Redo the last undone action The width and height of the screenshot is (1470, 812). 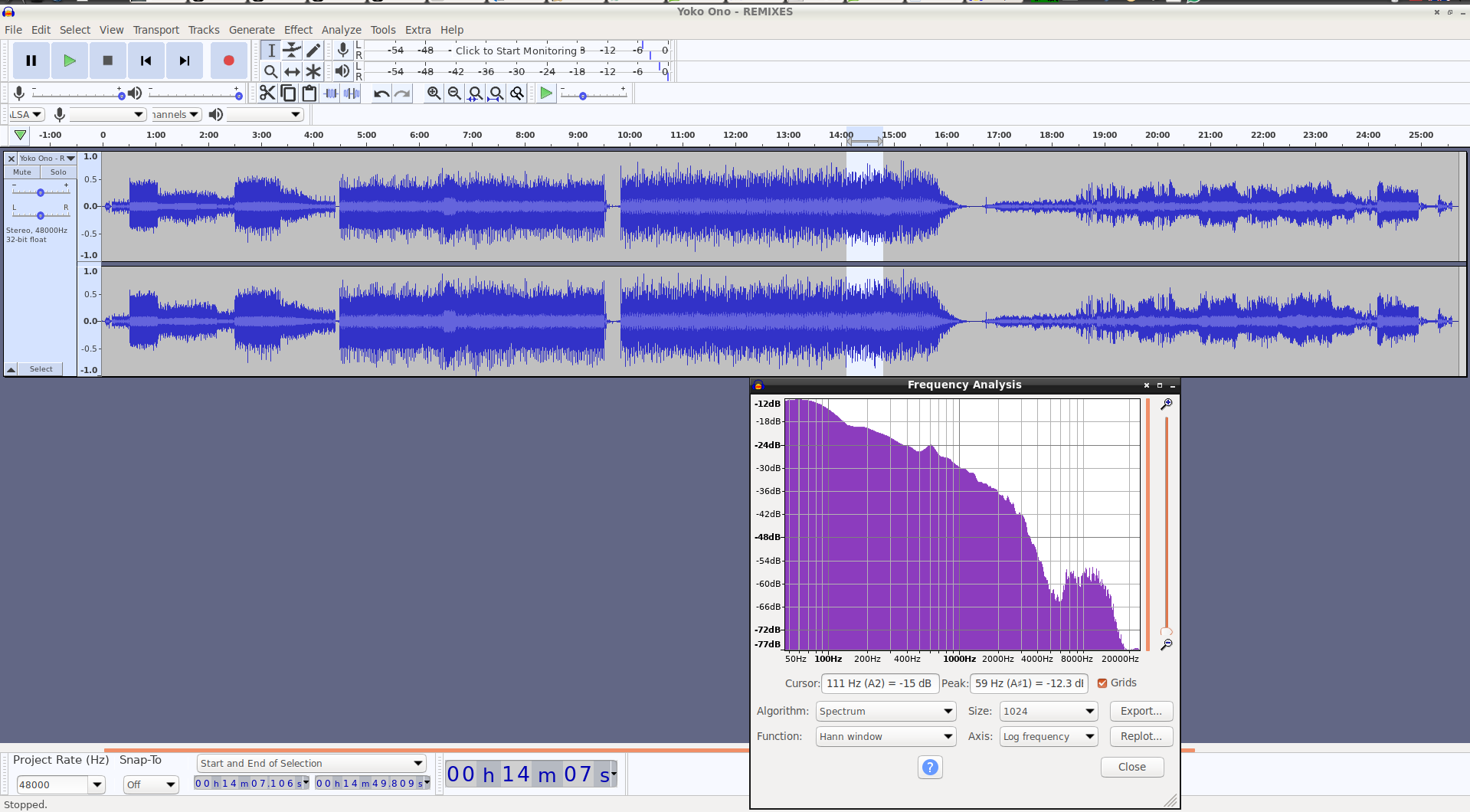(402, 93)
